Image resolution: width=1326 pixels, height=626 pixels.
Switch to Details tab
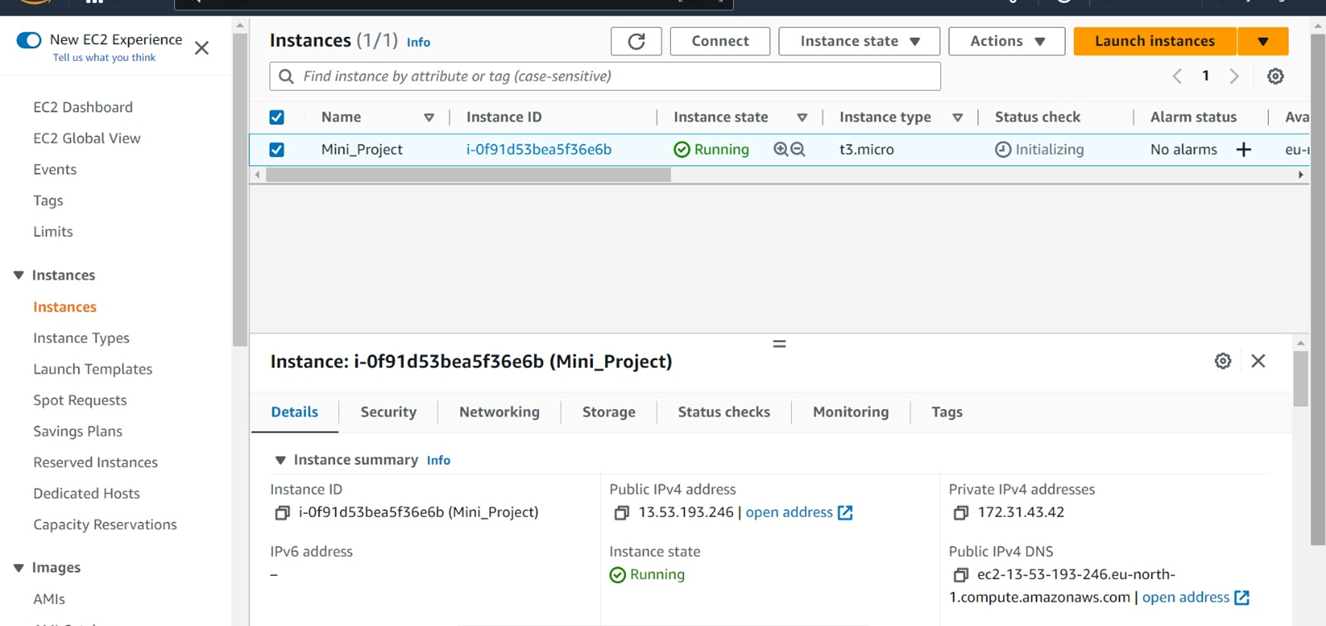294,412
